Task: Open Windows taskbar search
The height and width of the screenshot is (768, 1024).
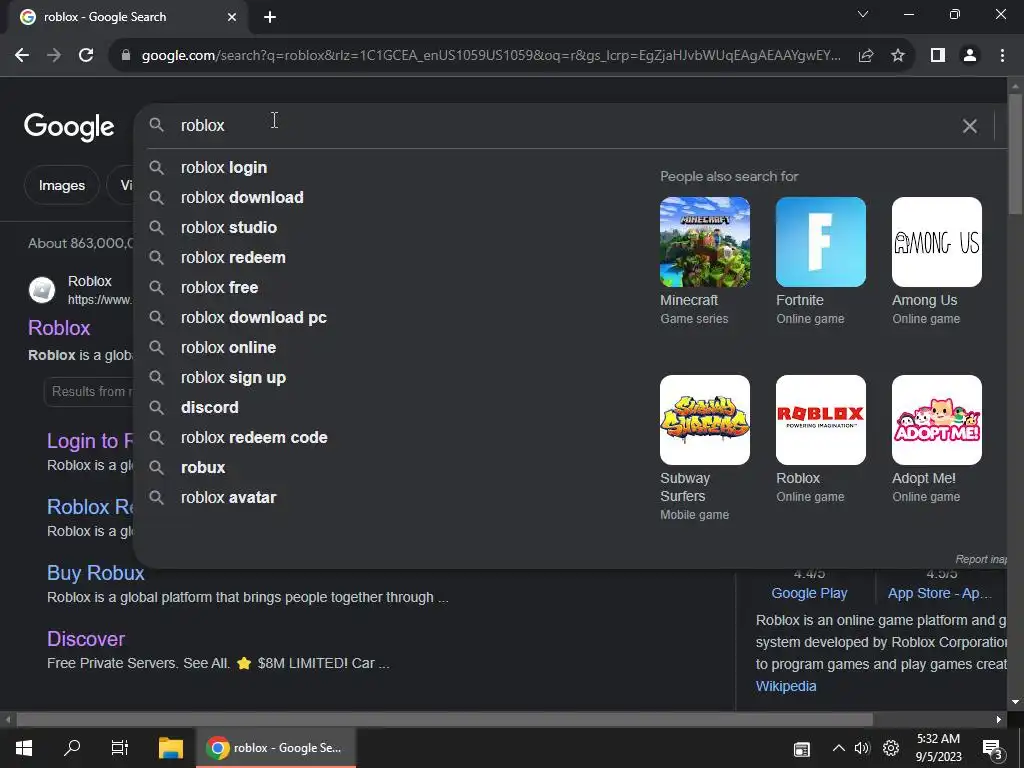Action: (72, 748)
